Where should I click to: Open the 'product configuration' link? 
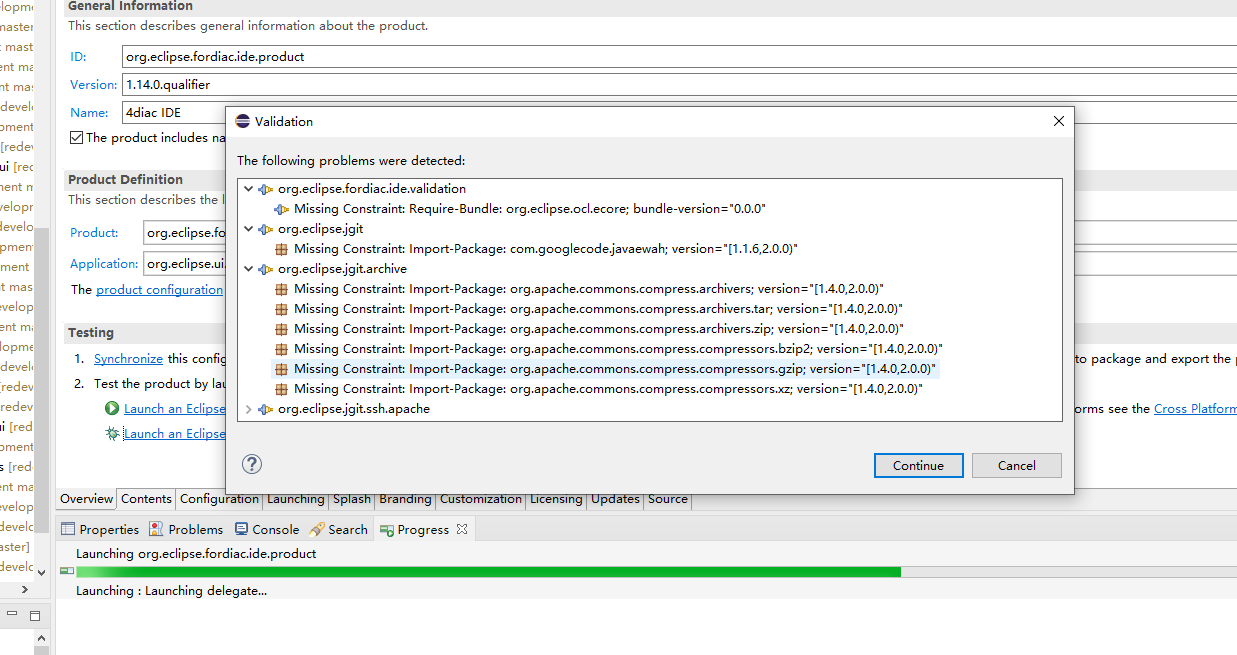(160, 289)
